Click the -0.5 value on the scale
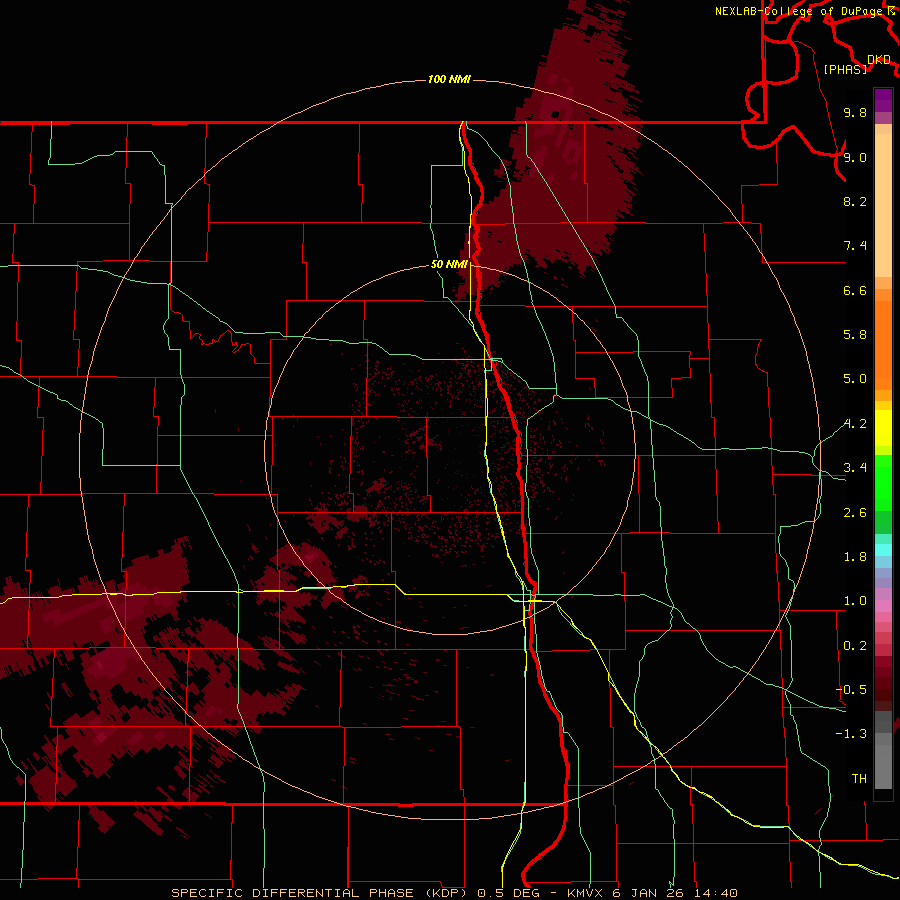 tap(851, 690)
